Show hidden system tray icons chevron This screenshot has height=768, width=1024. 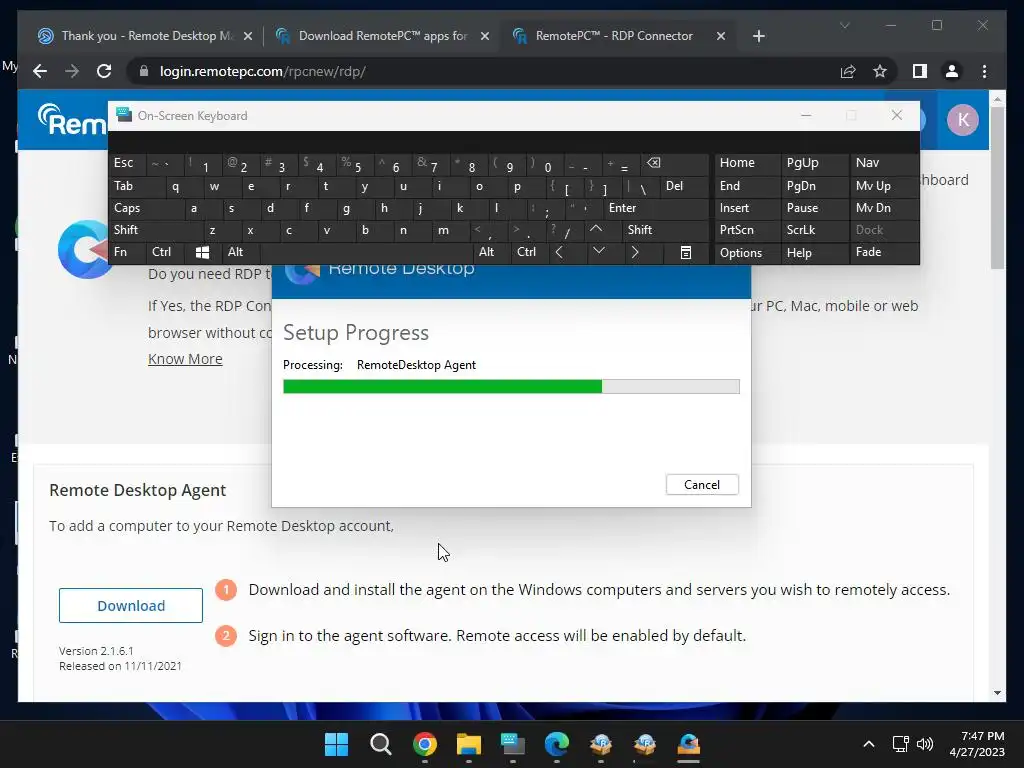[x=869, y=744]
